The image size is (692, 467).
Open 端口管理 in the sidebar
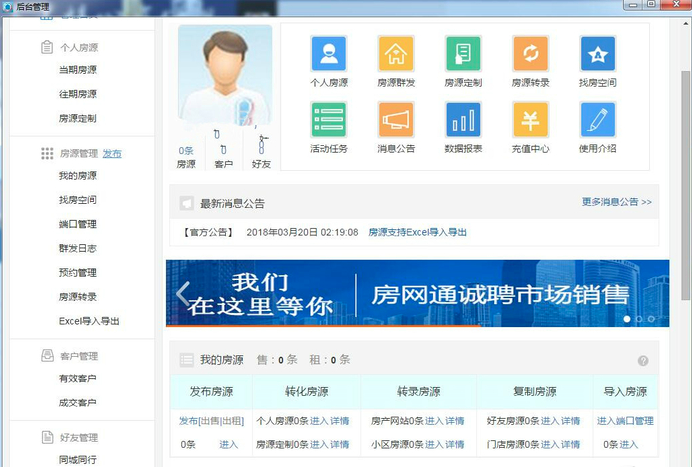78,224
